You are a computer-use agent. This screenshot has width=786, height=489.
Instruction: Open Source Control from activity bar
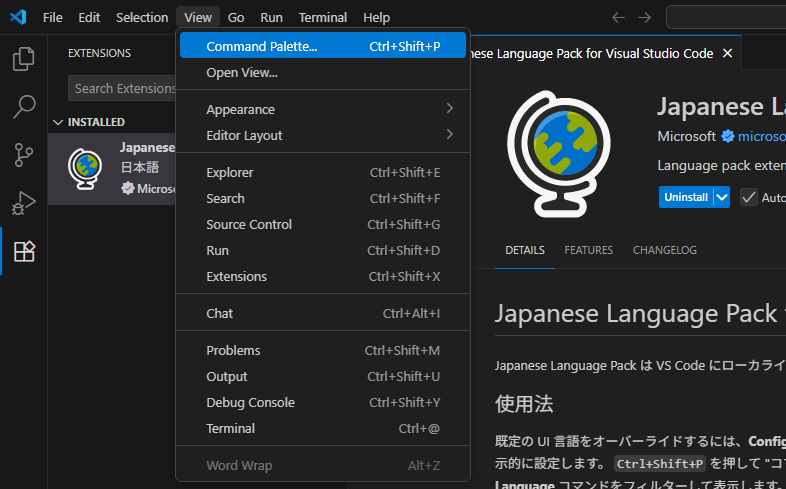pos(24,154)
